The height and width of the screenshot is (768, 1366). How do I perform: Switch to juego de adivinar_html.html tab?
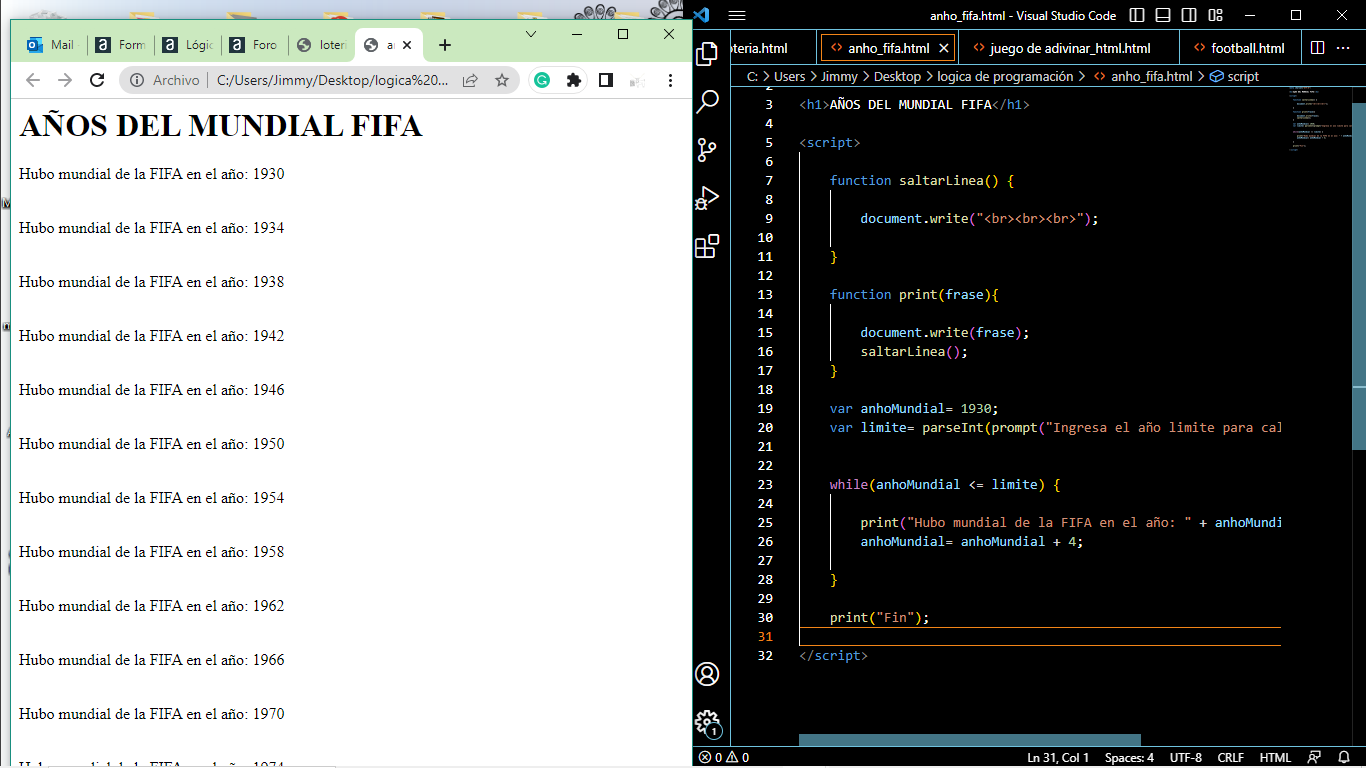1069,48
